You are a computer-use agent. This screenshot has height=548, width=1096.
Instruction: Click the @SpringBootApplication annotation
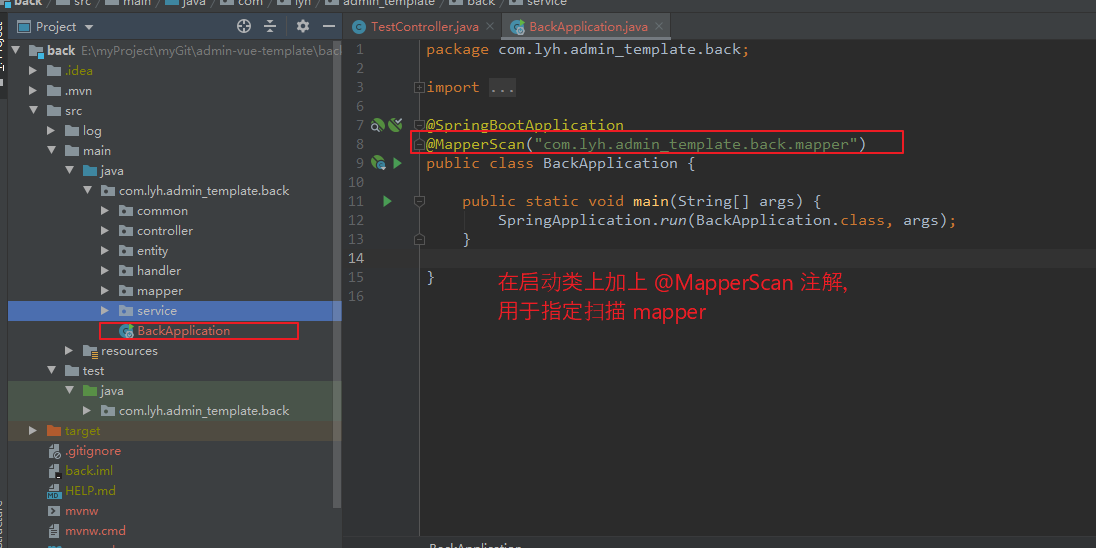[525, 125]
